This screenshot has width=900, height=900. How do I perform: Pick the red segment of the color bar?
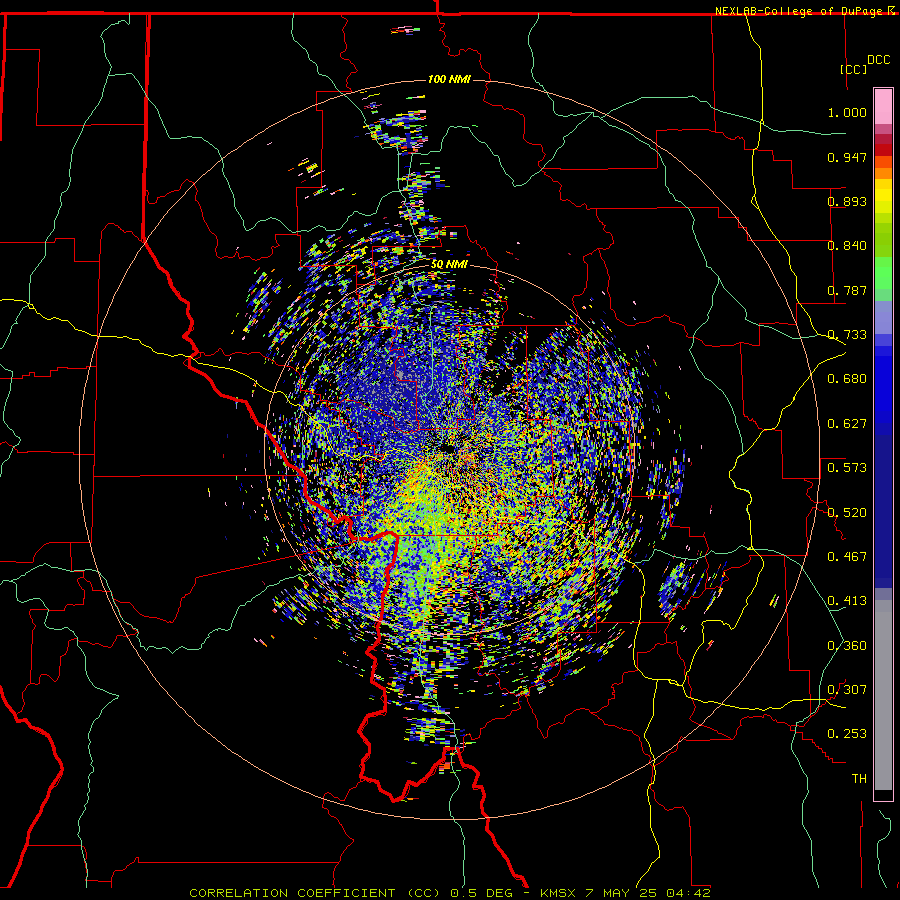883,149
